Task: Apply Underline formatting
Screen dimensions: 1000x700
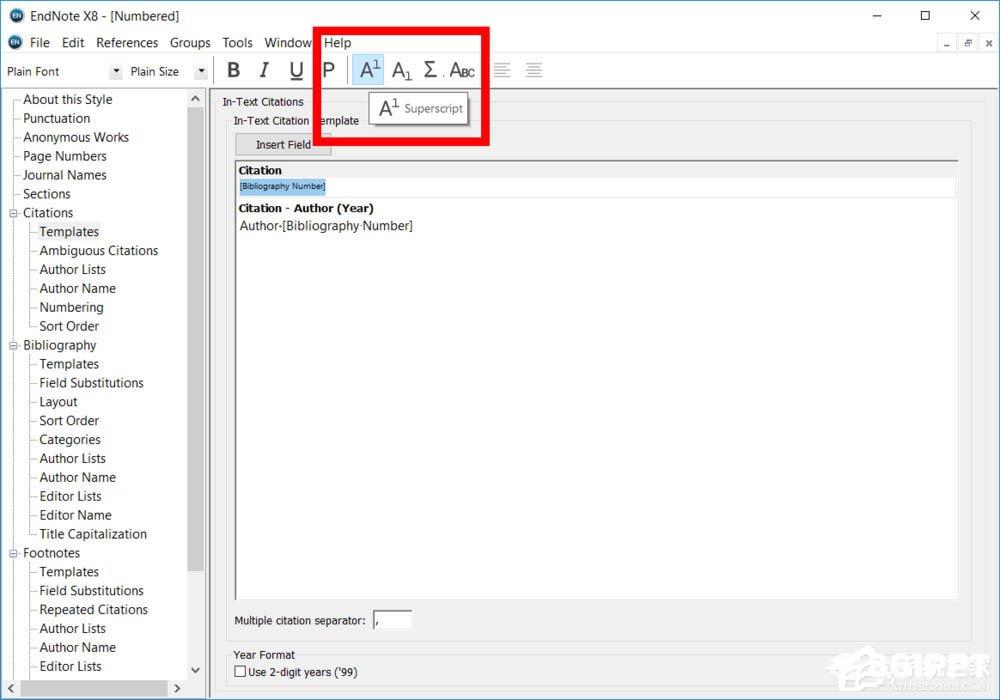Action: [296, 70]
